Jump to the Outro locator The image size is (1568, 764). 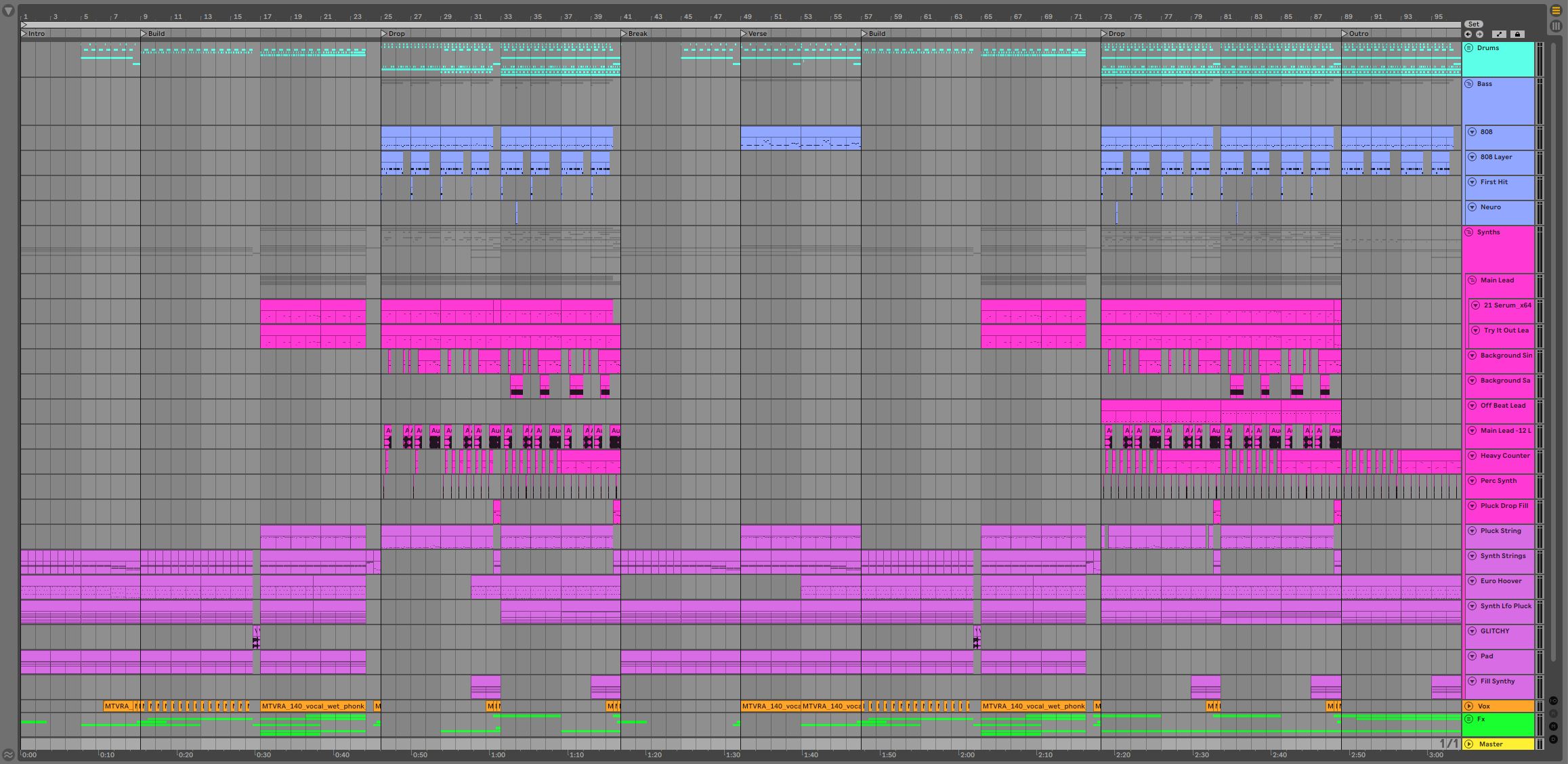[1345, 33]
